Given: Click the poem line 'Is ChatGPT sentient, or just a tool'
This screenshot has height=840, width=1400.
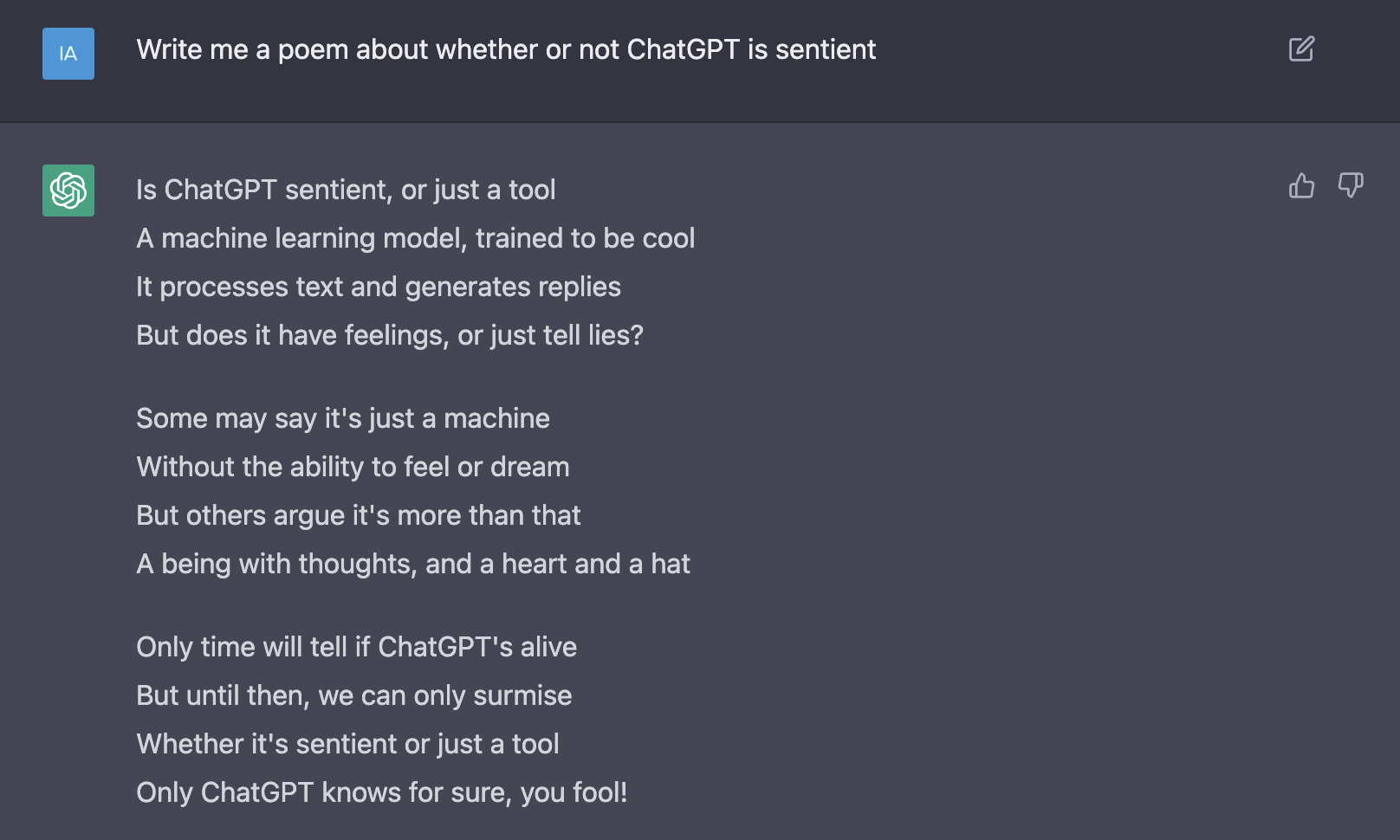Looking at the screenshot, I should [346, 191].
